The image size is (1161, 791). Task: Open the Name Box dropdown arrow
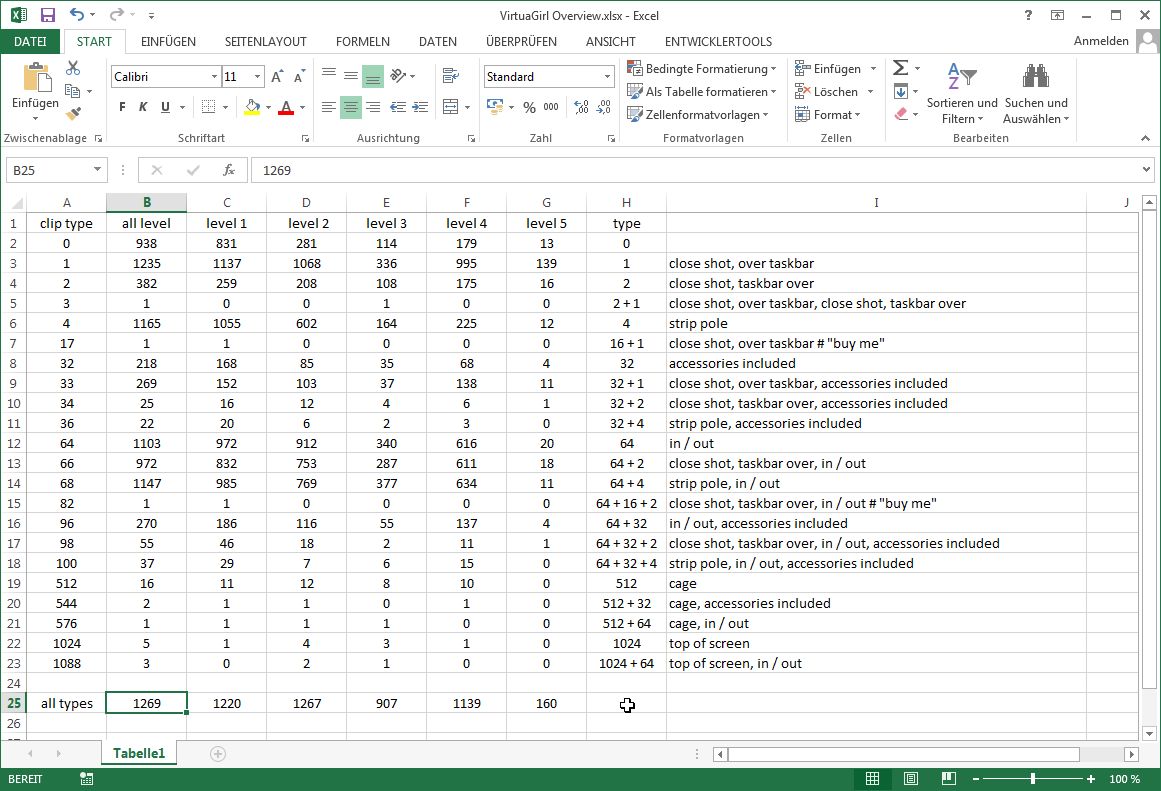point(97,170)
